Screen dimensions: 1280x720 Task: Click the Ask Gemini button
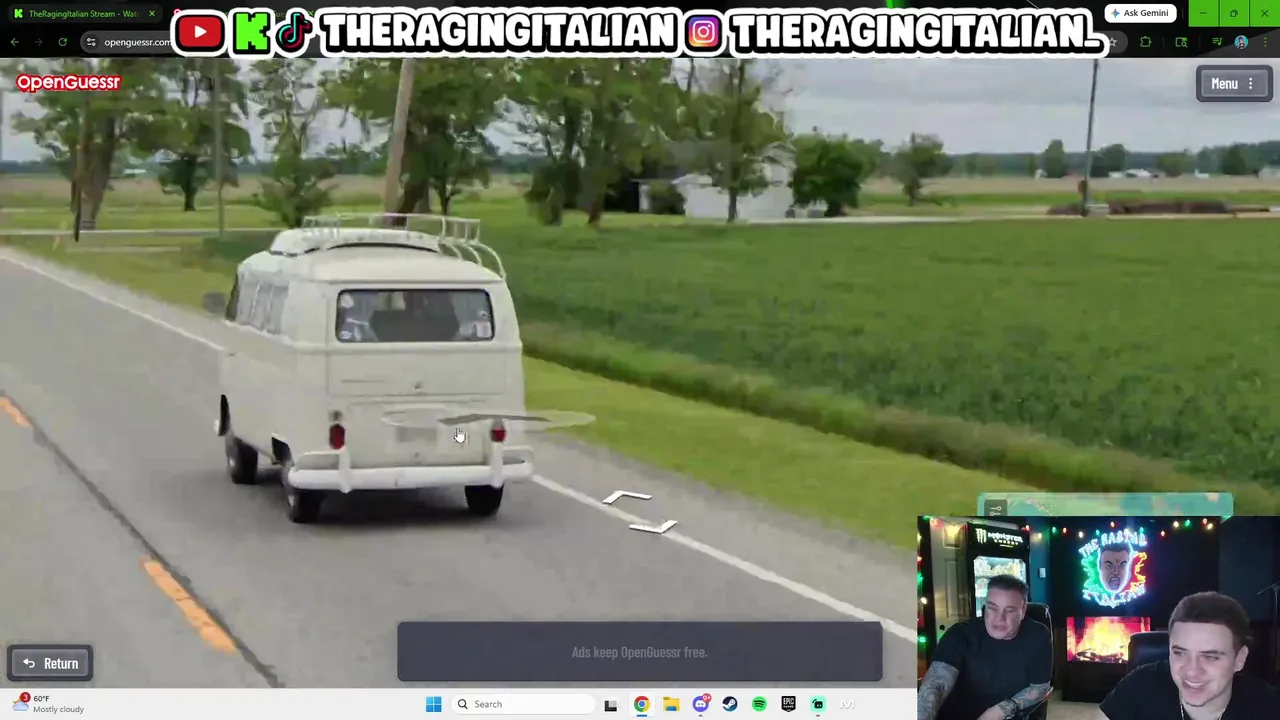coord(1140,13)
